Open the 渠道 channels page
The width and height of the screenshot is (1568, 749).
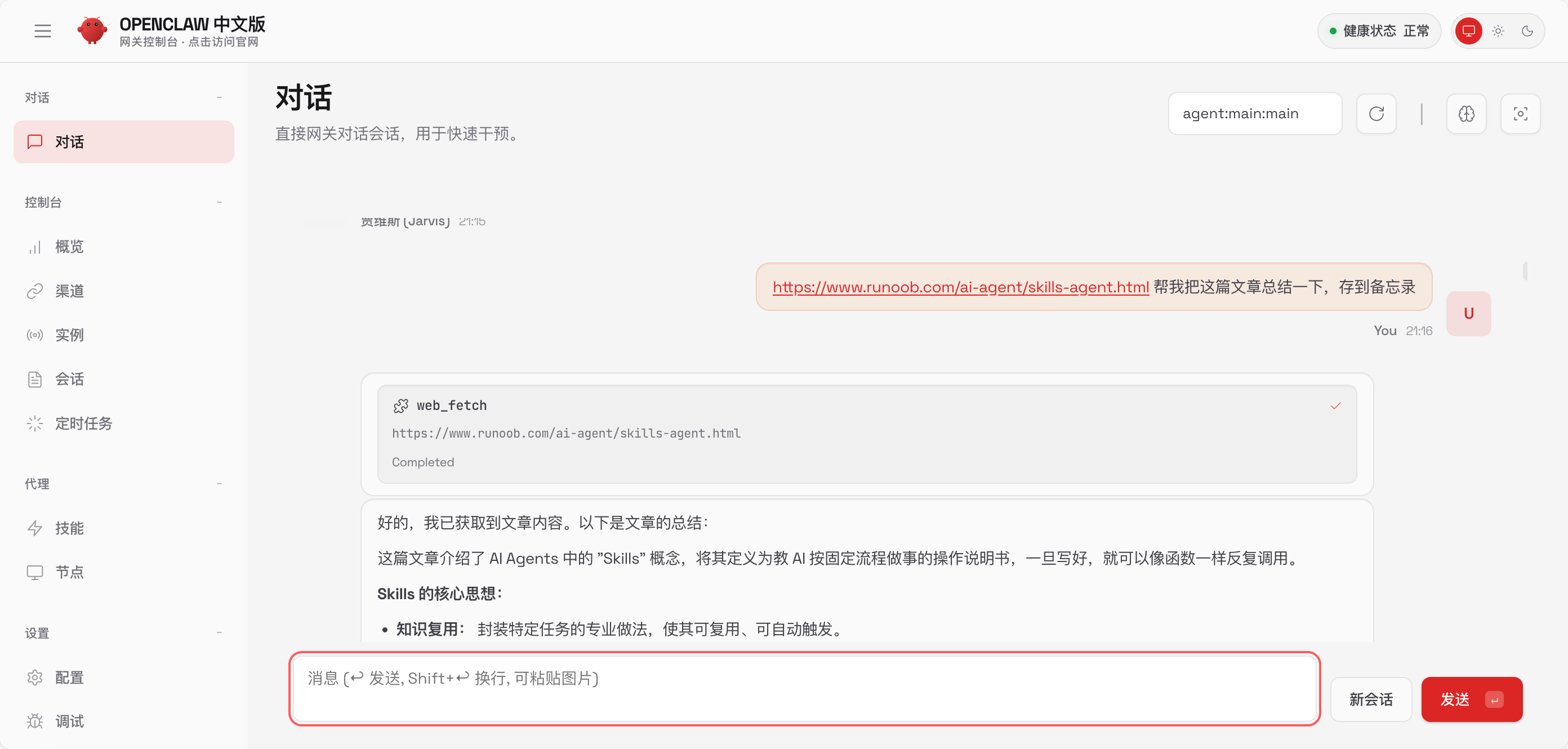69,291
